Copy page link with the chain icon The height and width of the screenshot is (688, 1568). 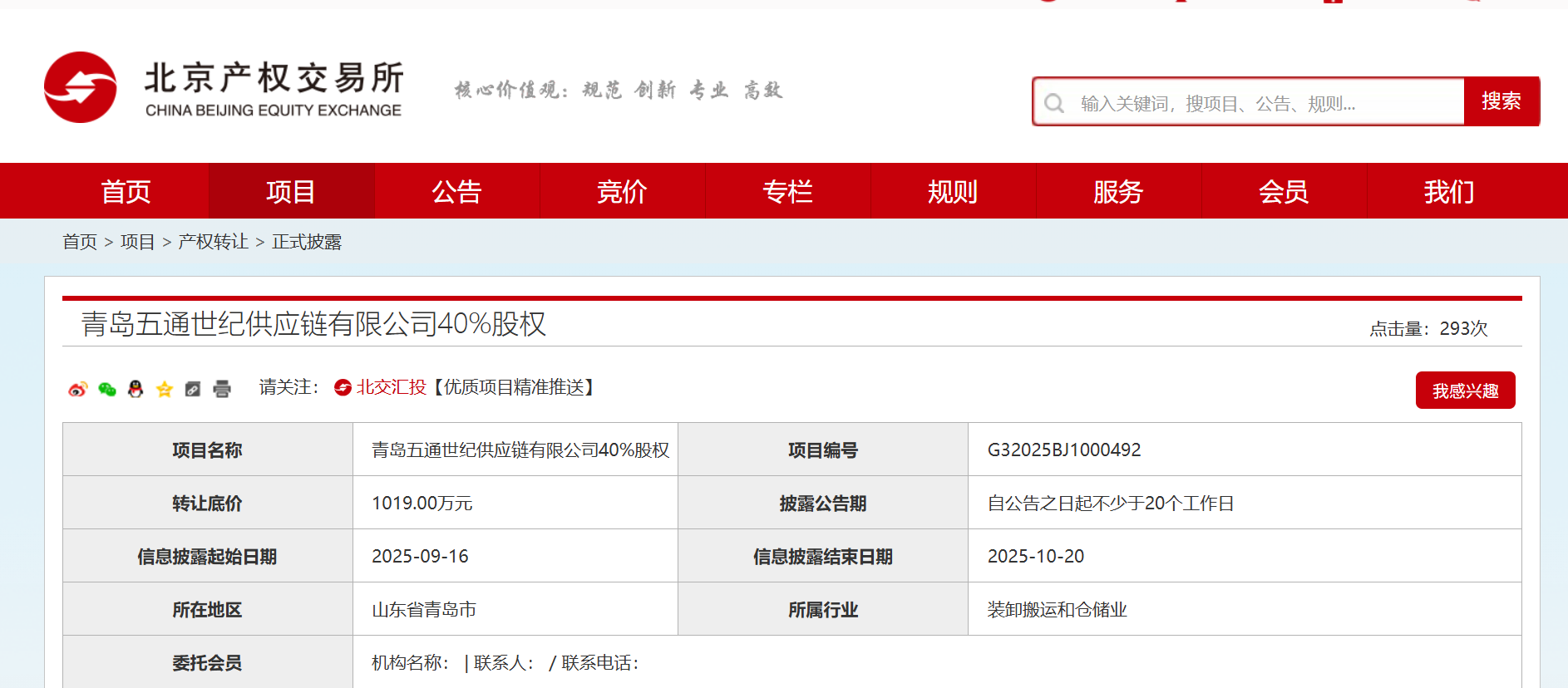[x=193, y=389]
